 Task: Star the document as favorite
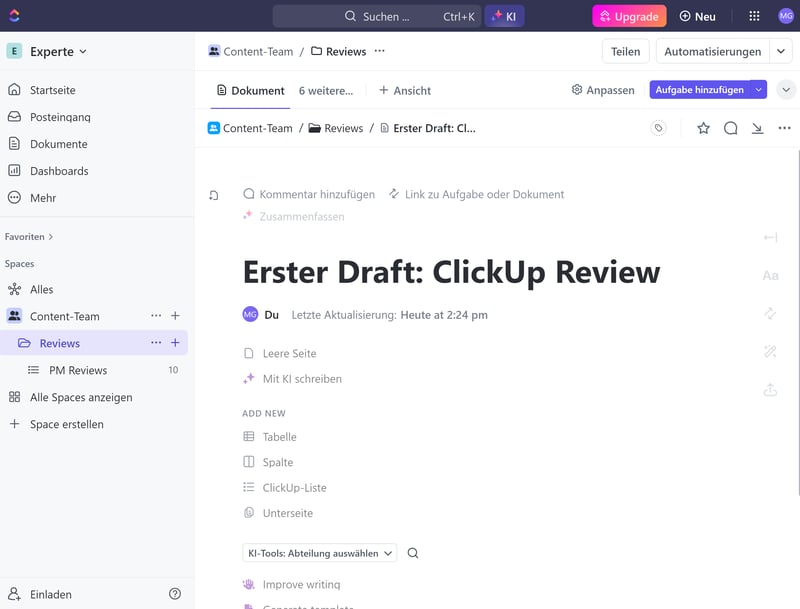click(703, 128)
